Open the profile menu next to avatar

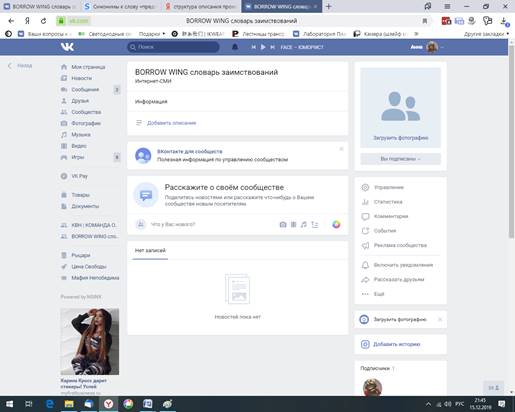pyautogui.click(x=442, y=47)
